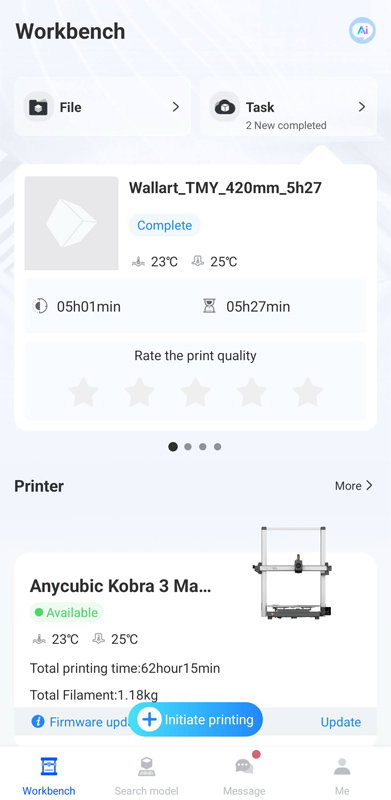Screen dimensions: 391x800
Task: Select the third carousel page dot
Action: click(203, 447)
